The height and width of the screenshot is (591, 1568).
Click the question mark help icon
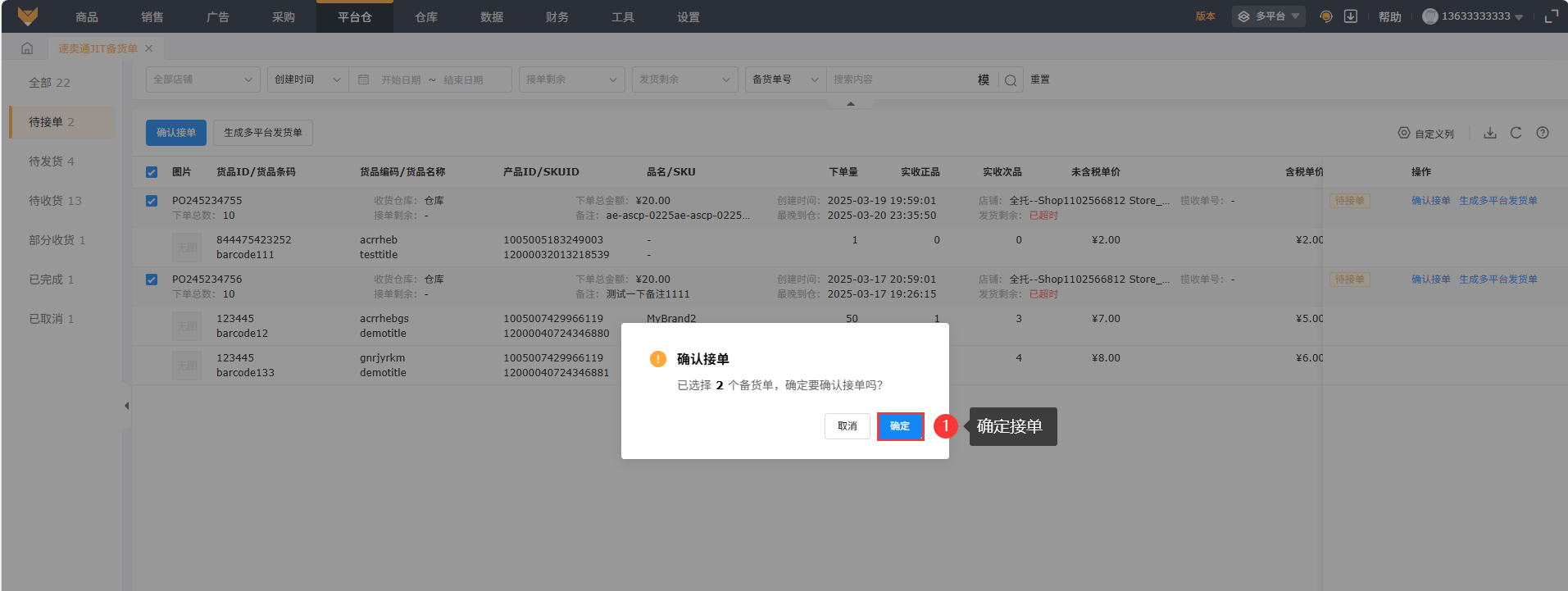pyautogui.click(x=1543, y=133)
